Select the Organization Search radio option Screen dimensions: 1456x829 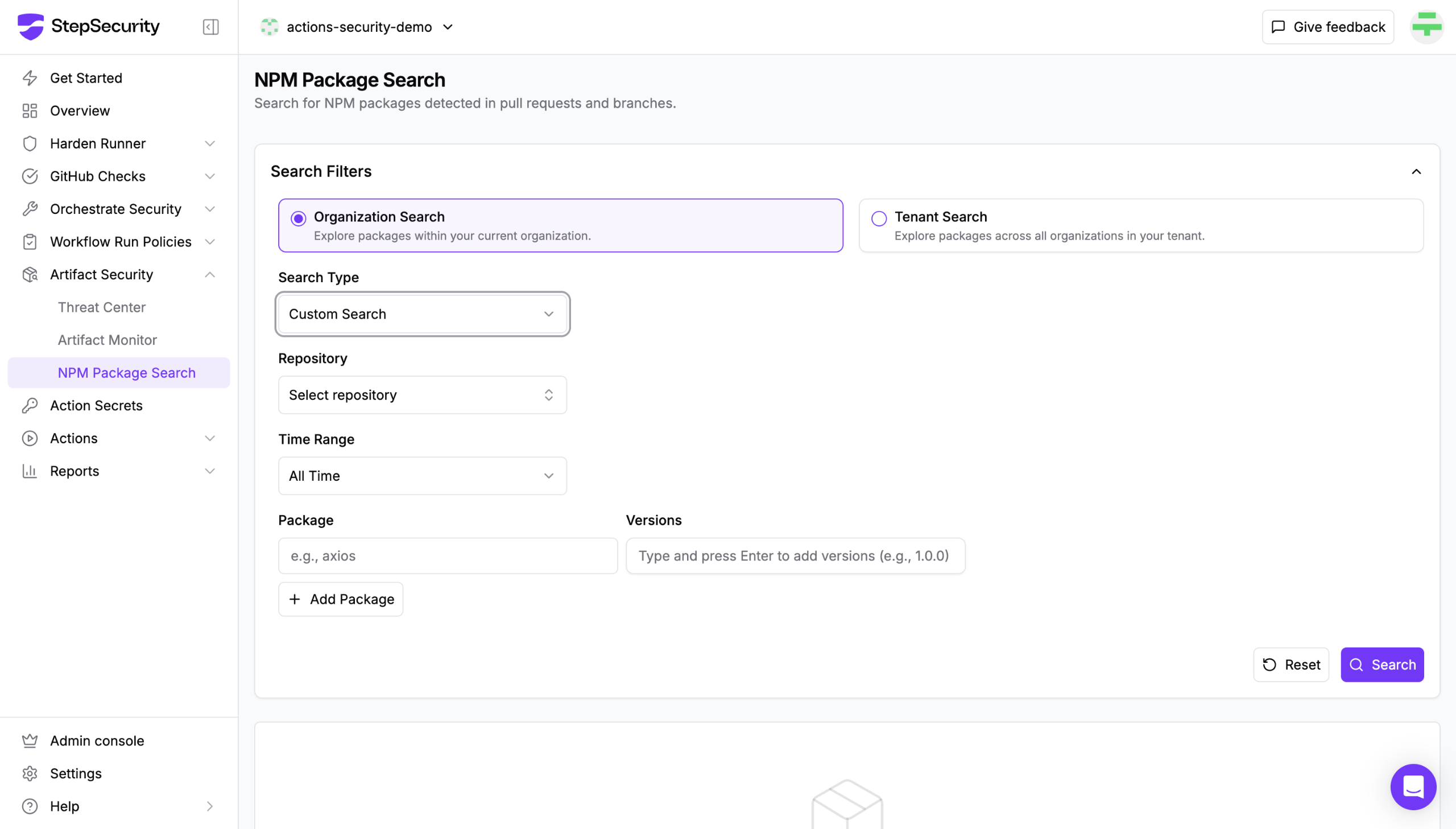[x=299, y=218]
